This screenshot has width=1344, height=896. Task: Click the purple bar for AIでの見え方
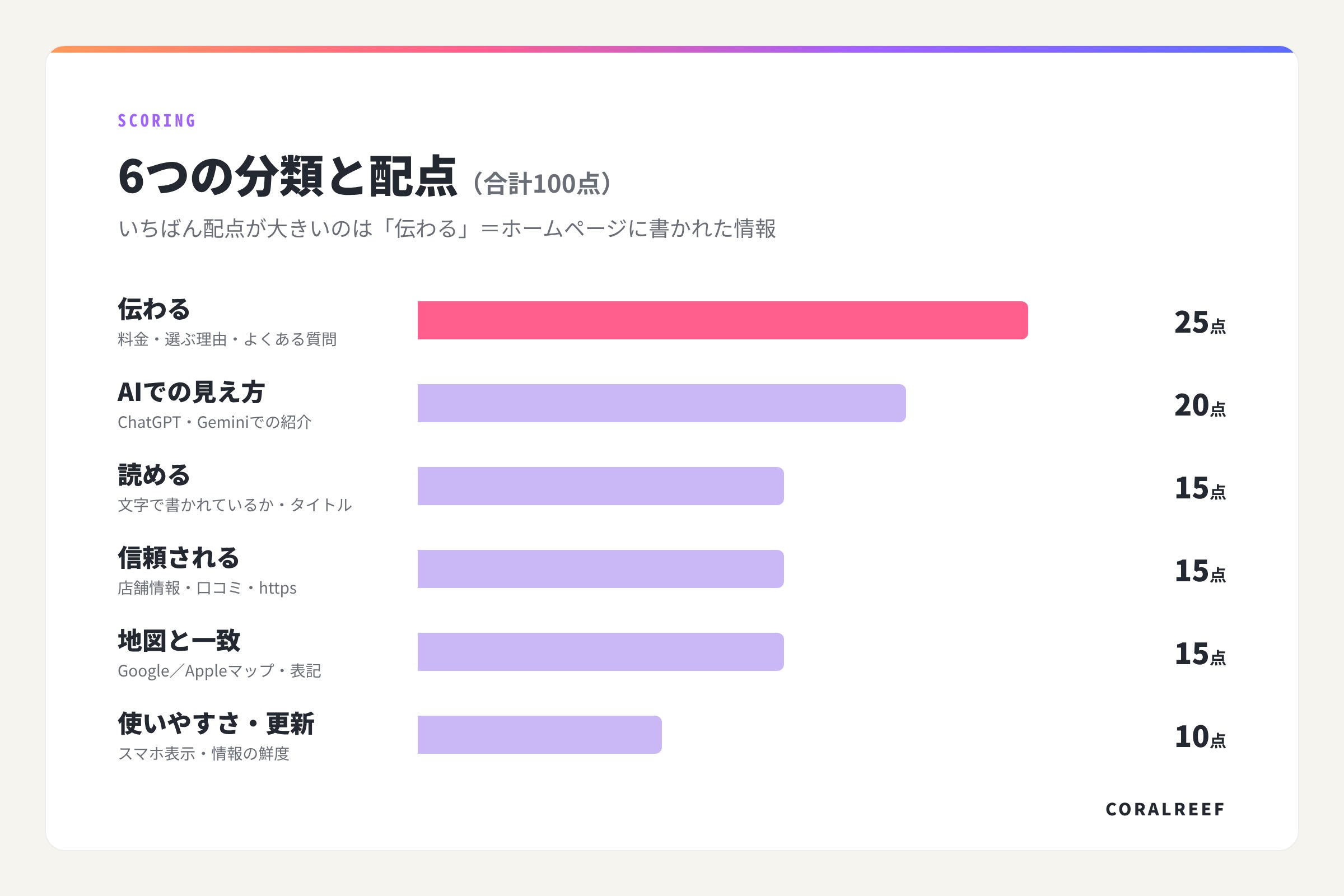(x=662, y=403)
